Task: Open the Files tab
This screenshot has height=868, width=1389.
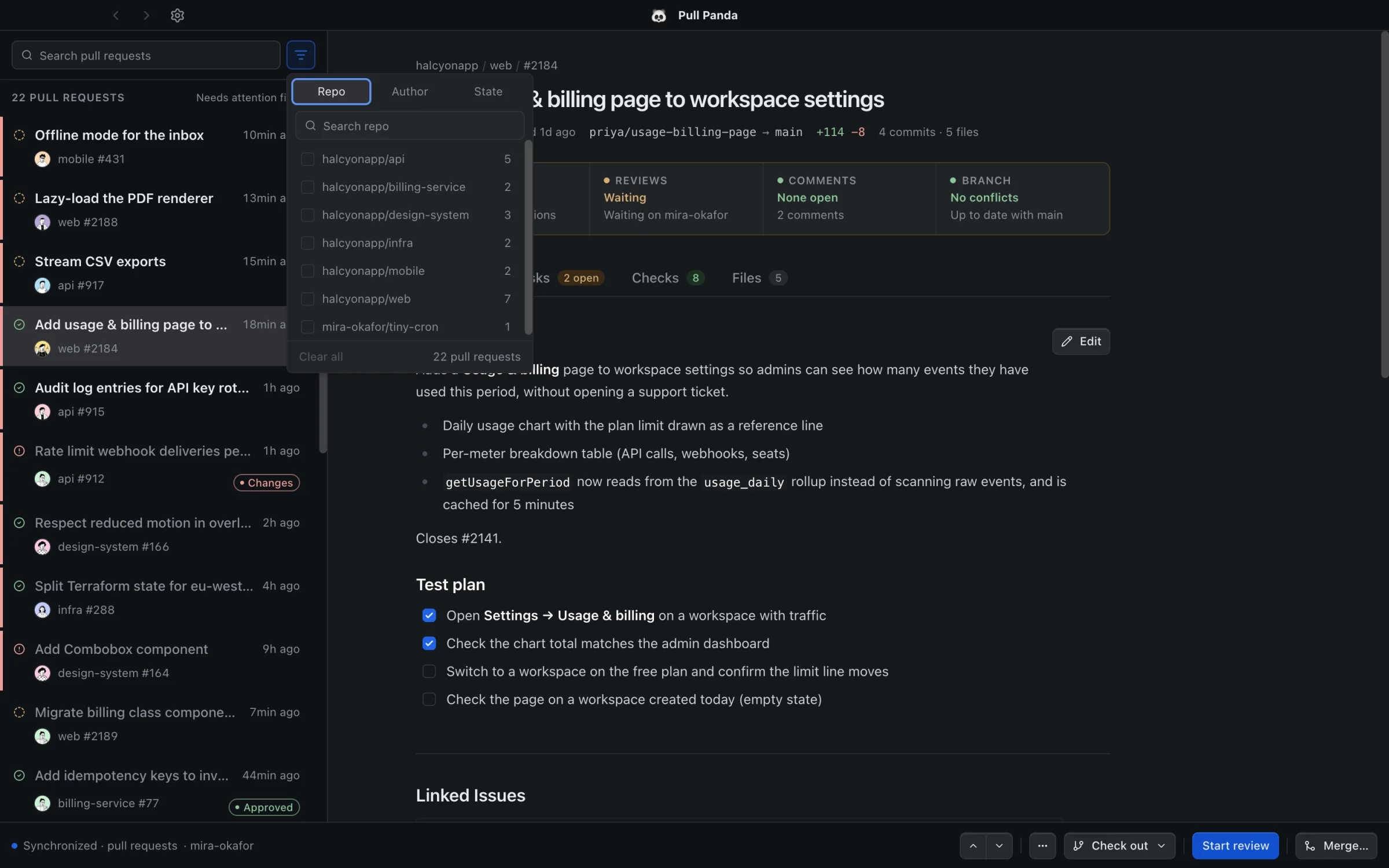Action: pyautogui.click(x=759, y=278)
